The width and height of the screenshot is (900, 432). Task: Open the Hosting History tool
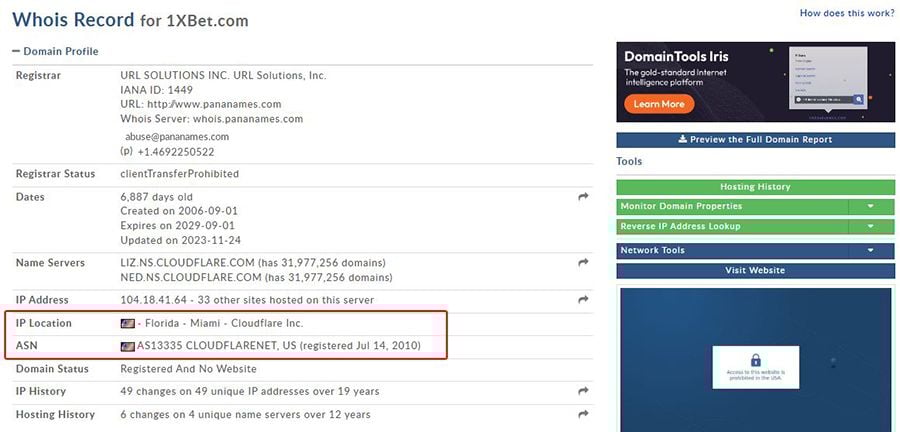tap(755, 187)
